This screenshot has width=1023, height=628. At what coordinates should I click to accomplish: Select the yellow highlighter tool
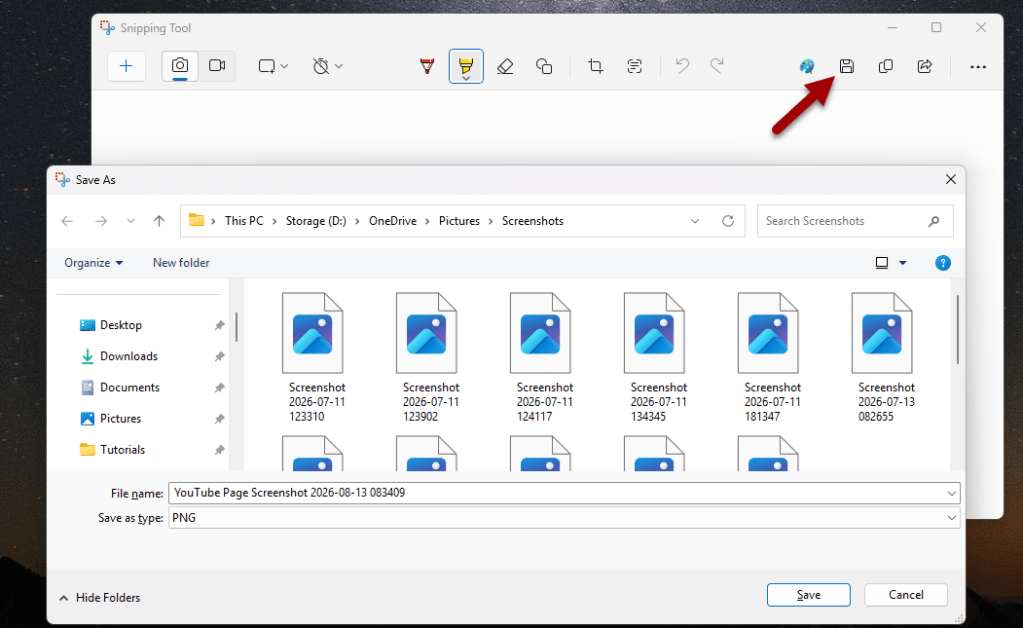466,66
